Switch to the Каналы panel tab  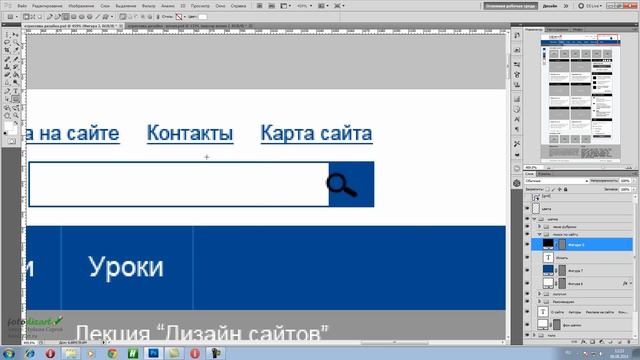(544, 174)
